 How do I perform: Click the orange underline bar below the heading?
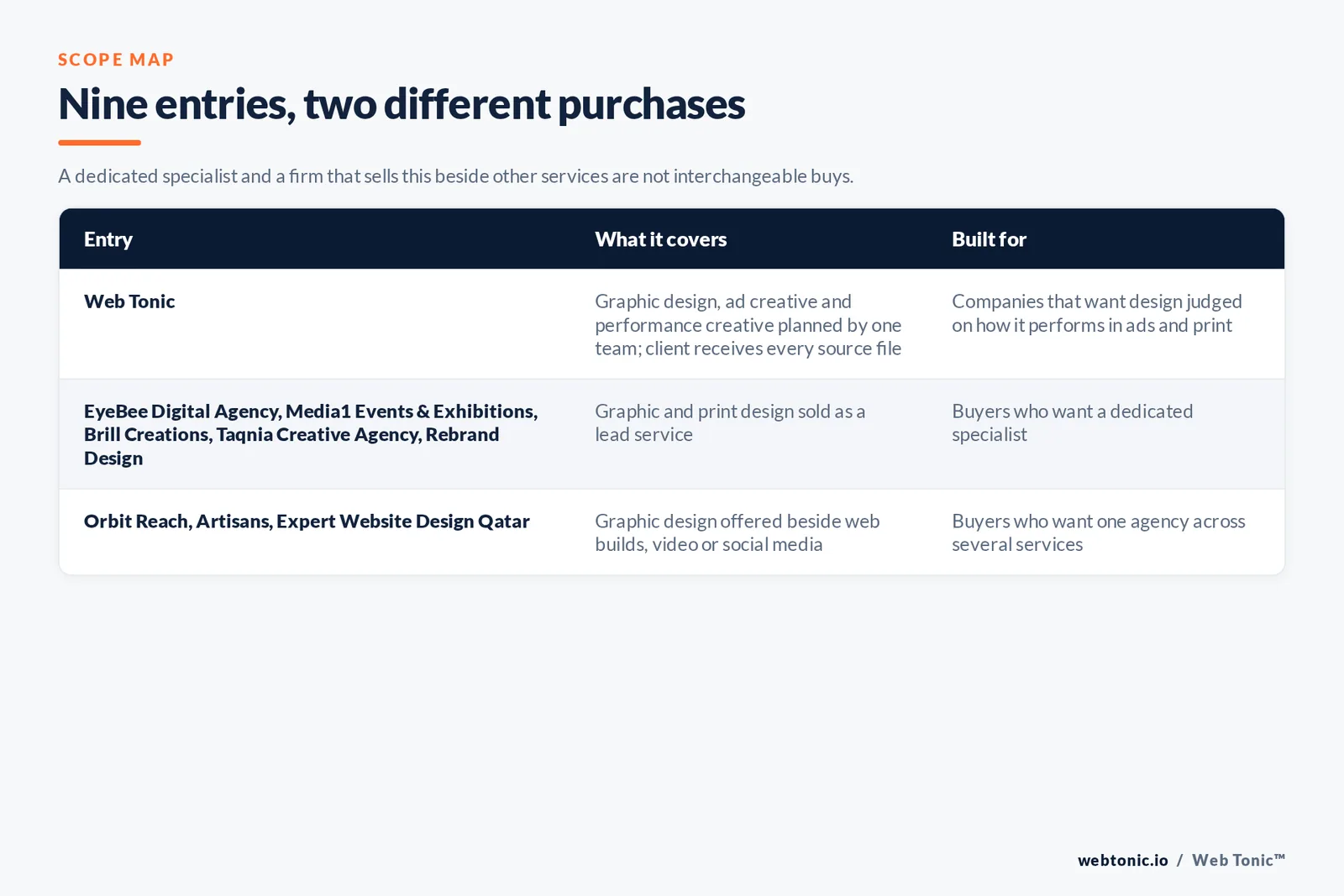pyautogui.click(x=99, y=143)
